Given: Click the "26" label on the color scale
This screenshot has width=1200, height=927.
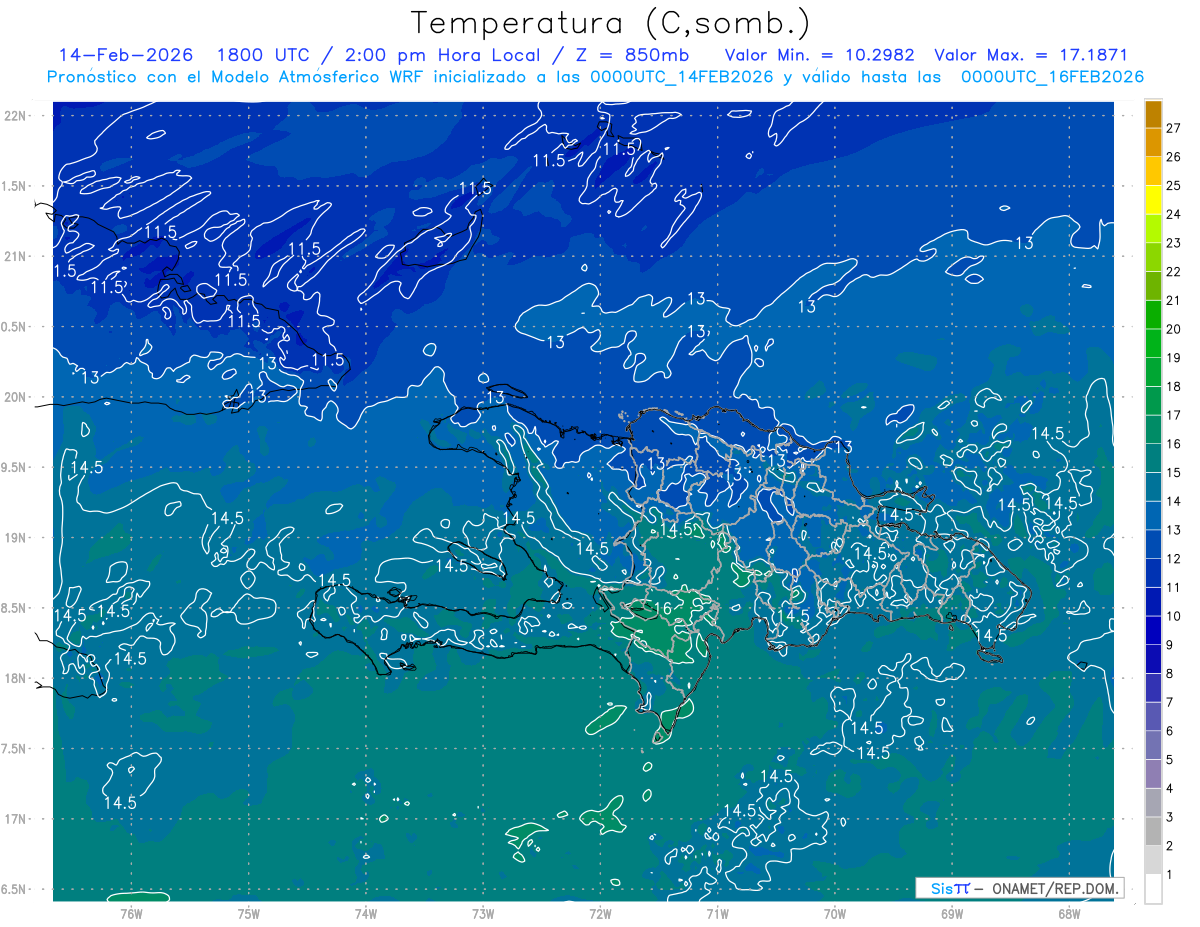Looking at the screenshot, I should pyautogui.click(x=1173, y=157).
